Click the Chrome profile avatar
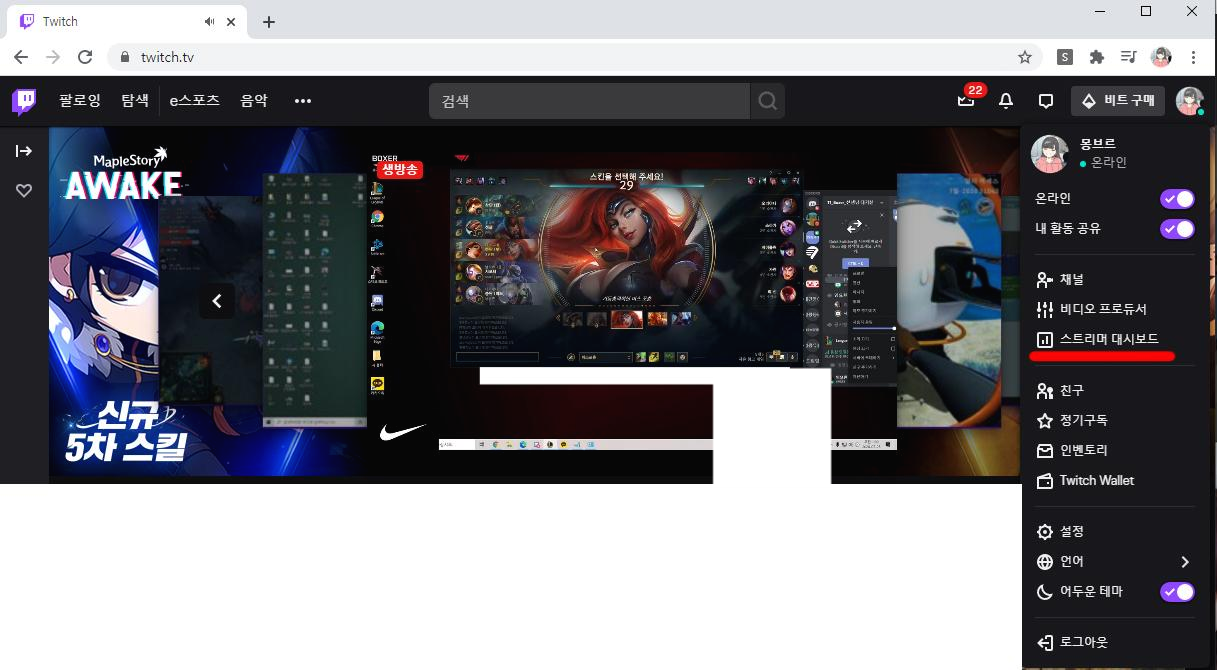1217x670 pixels. [x=1161, y=57]
